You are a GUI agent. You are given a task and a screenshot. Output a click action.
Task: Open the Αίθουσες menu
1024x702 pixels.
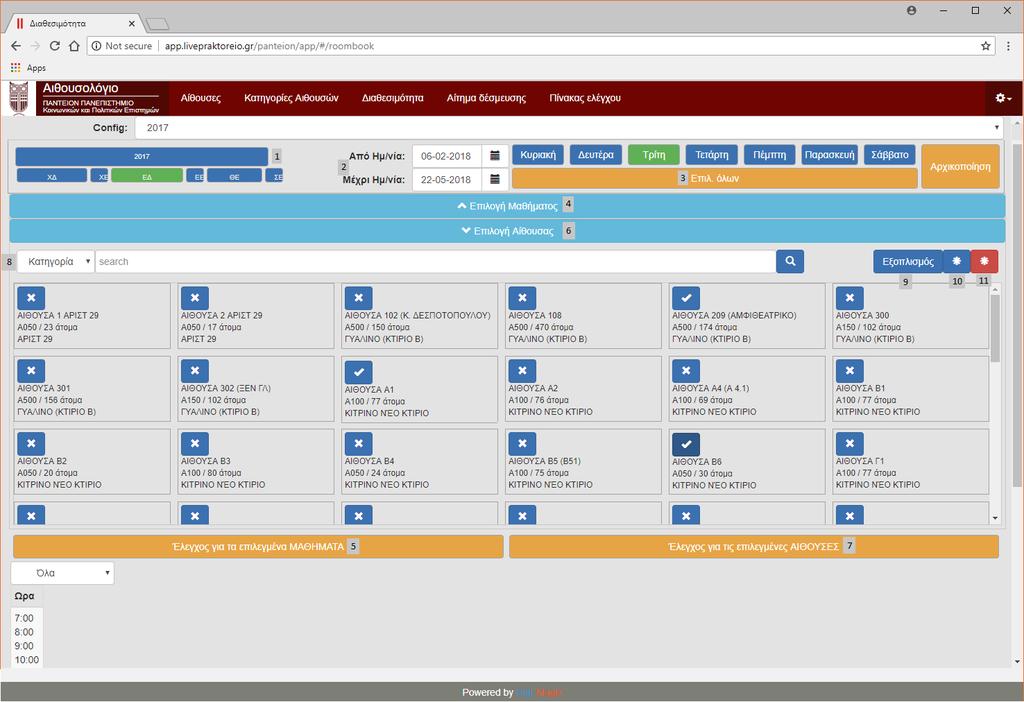pyautogui.click(x=200, y=98)
